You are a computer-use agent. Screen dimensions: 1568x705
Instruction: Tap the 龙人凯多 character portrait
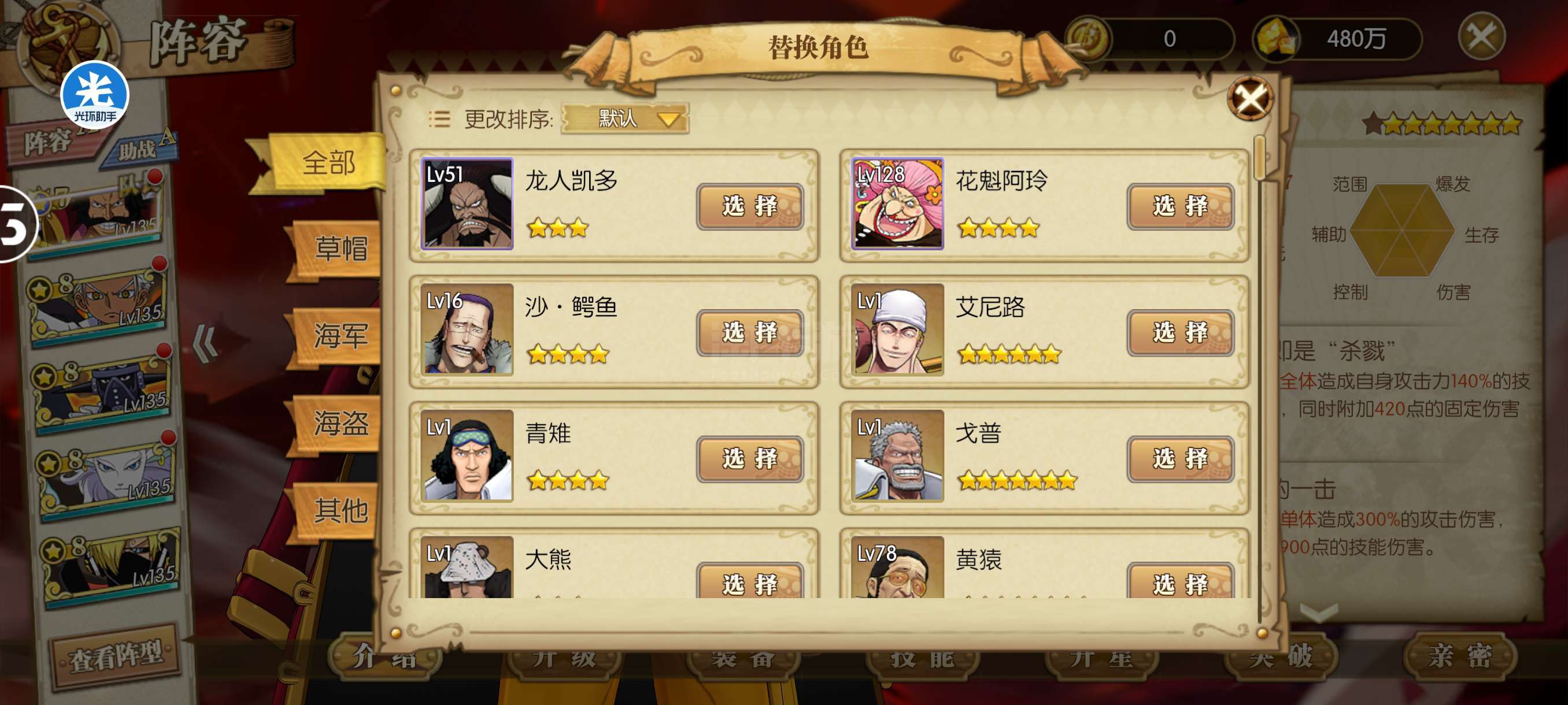[467, 204]
